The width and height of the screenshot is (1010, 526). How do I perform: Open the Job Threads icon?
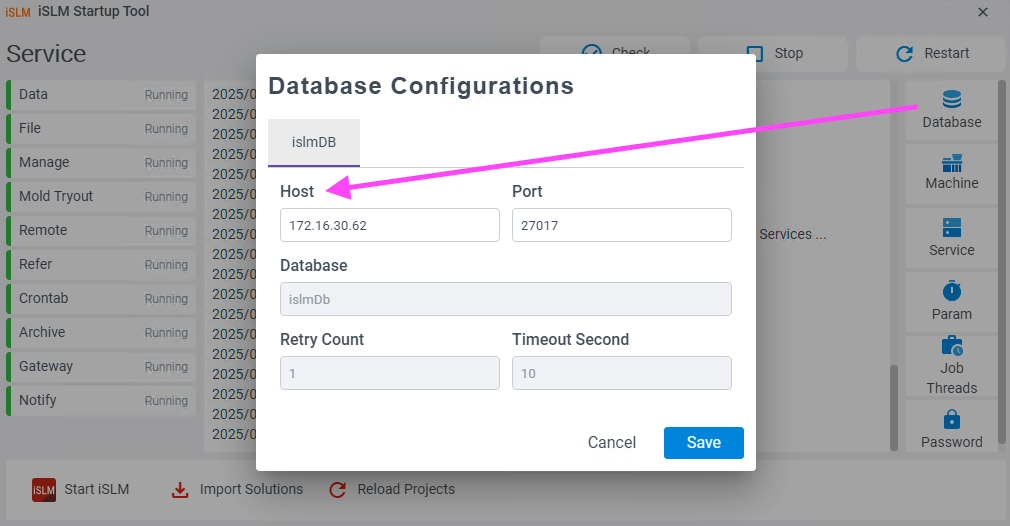click(951, 346)
